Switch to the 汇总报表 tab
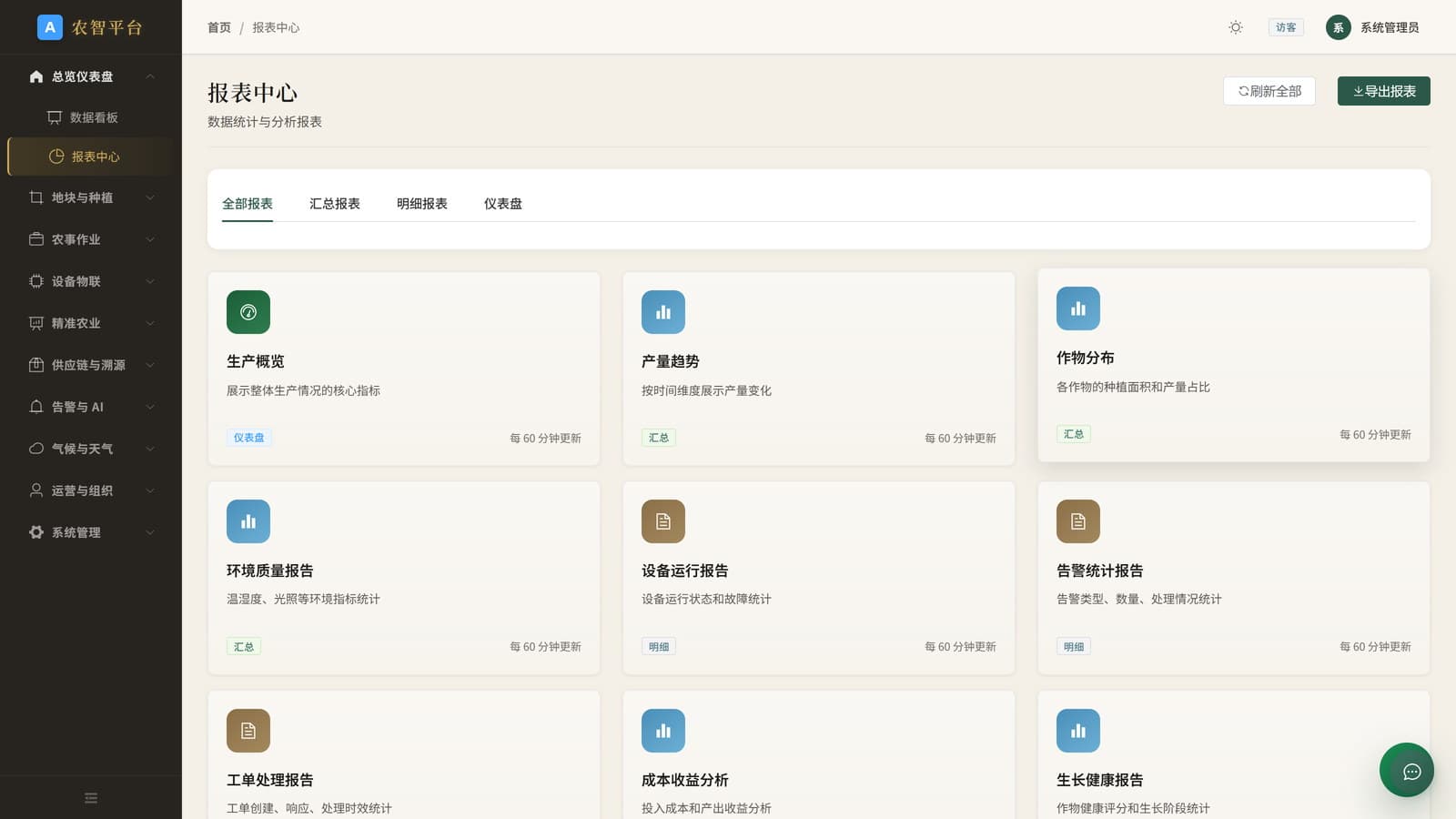The width and height of the screenshot is (1456, 819). (335, 204)
